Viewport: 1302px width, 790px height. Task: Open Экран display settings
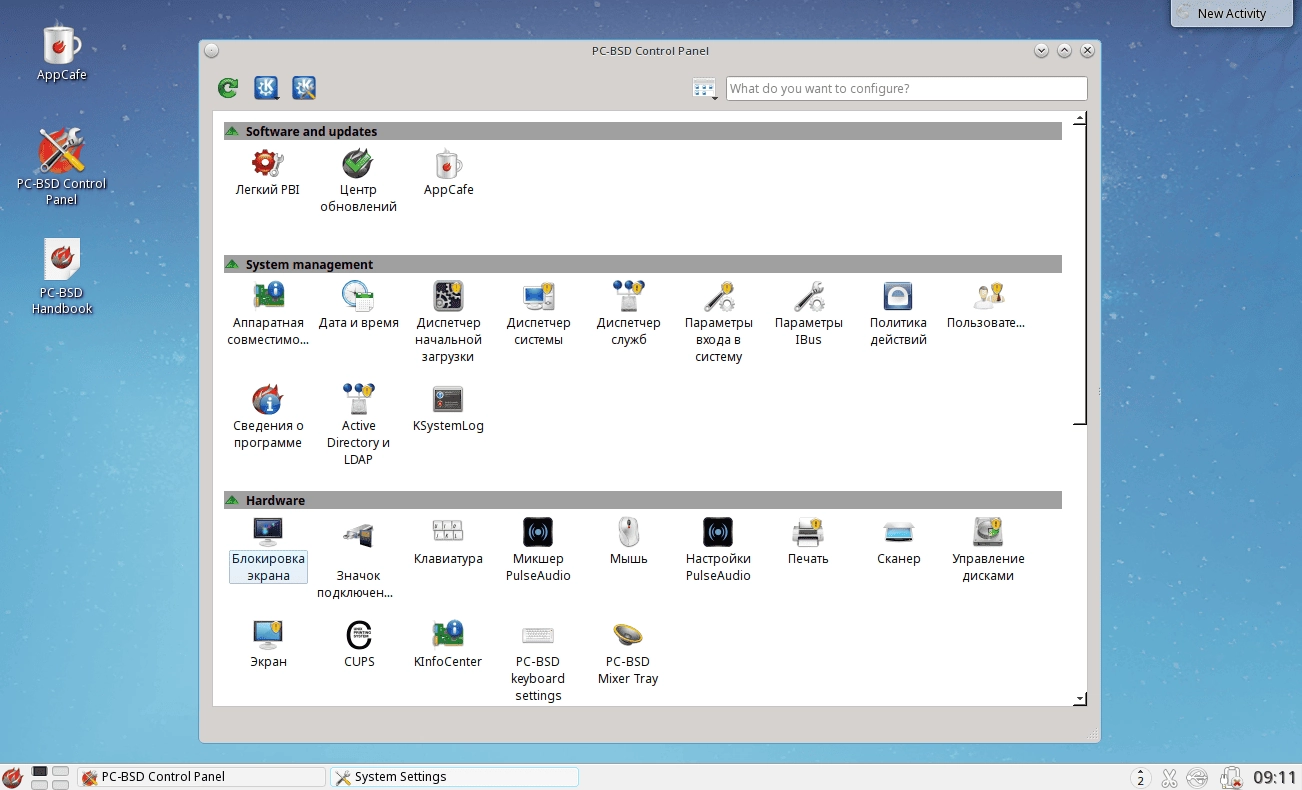[268, 645]
